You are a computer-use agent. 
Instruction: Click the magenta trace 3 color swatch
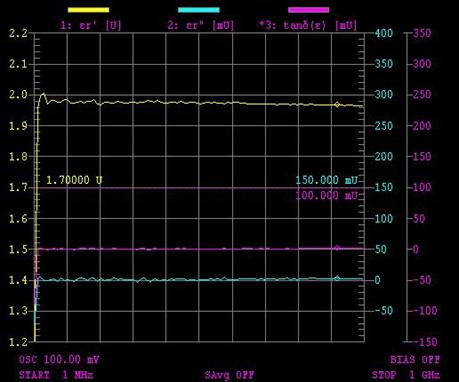coord(309,10)
